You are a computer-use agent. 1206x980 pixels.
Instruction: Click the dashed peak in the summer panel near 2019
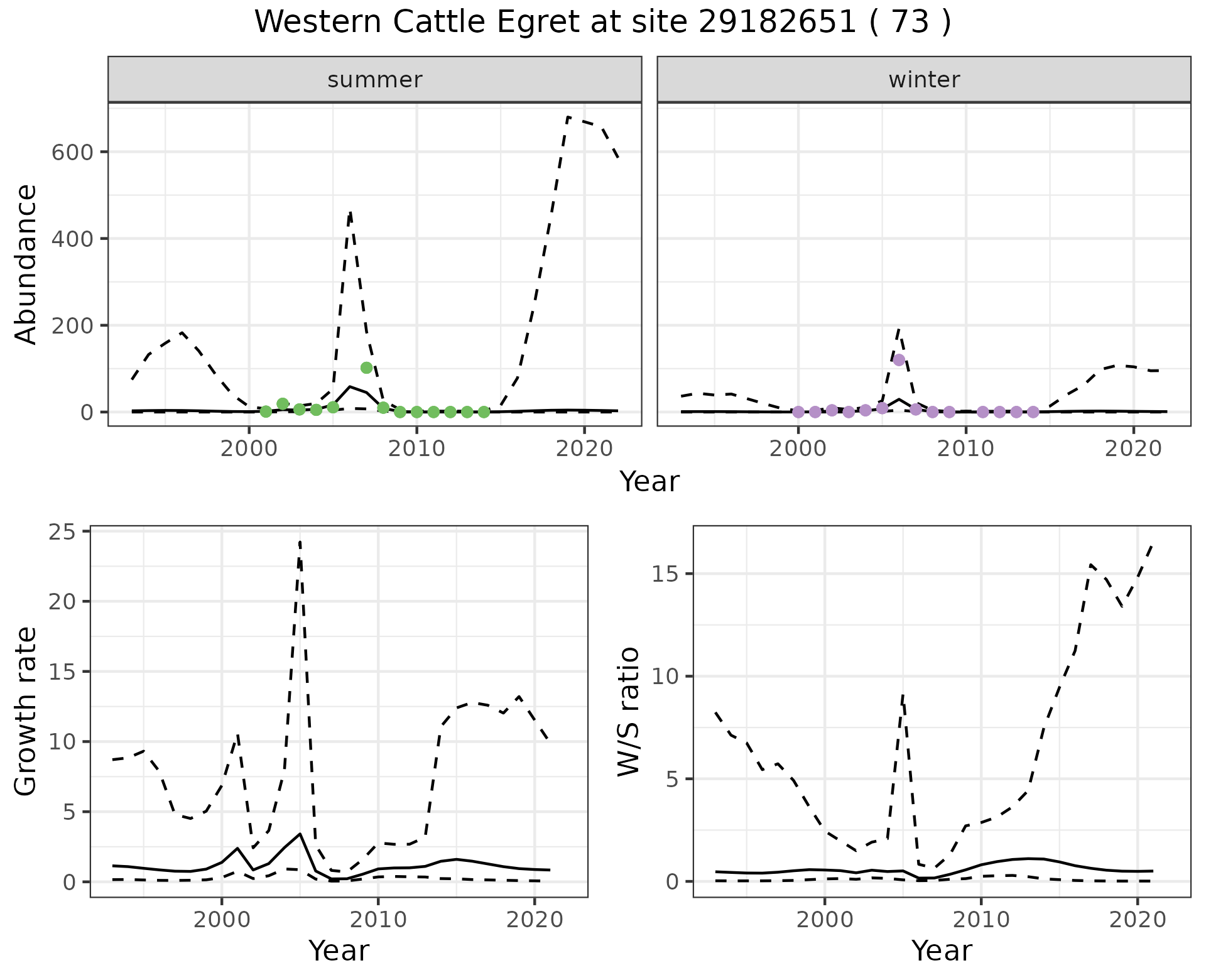568,117
